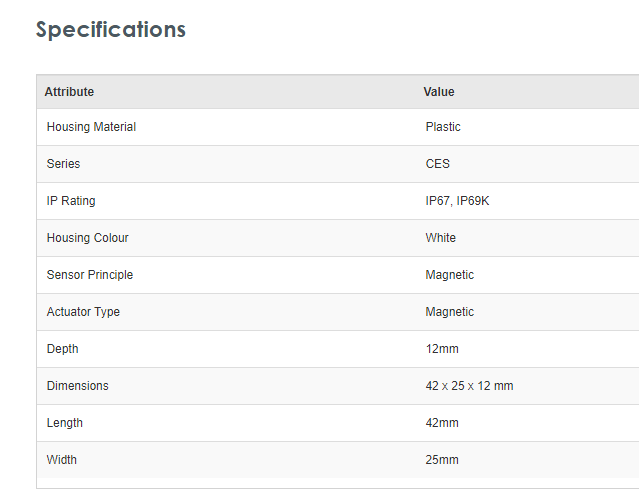The height and width of the screenshot is (501, 639).
Task: Click the Plastic value
Action: point(443,127)
